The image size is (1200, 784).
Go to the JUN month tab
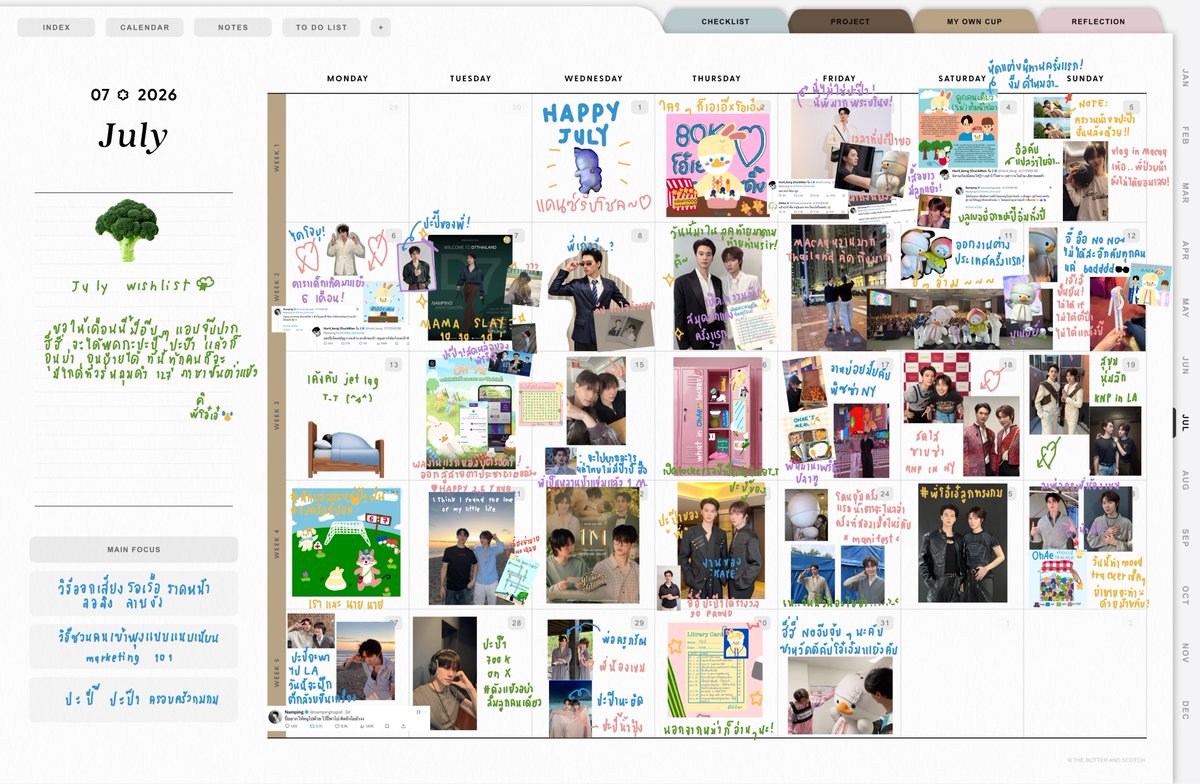1186,365
